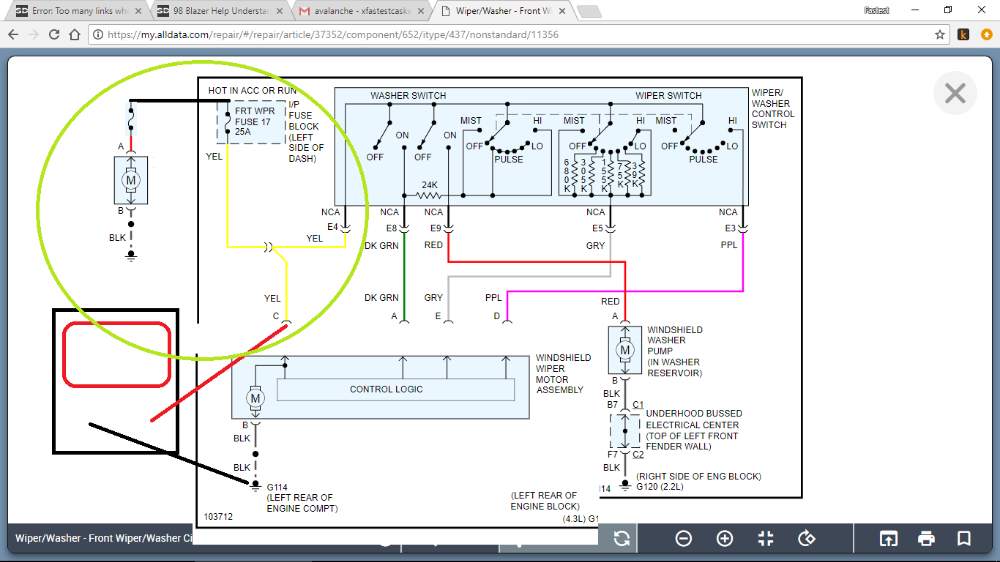This screenshot has height=562, width=1000.
Task: Refresh the diagram using the bottom toolbar icon
Action: [x=622, y=538]
